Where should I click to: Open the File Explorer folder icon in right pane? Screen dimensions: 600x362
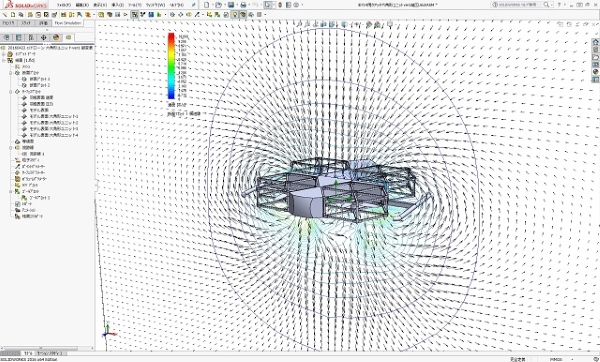tap(595, 57)
